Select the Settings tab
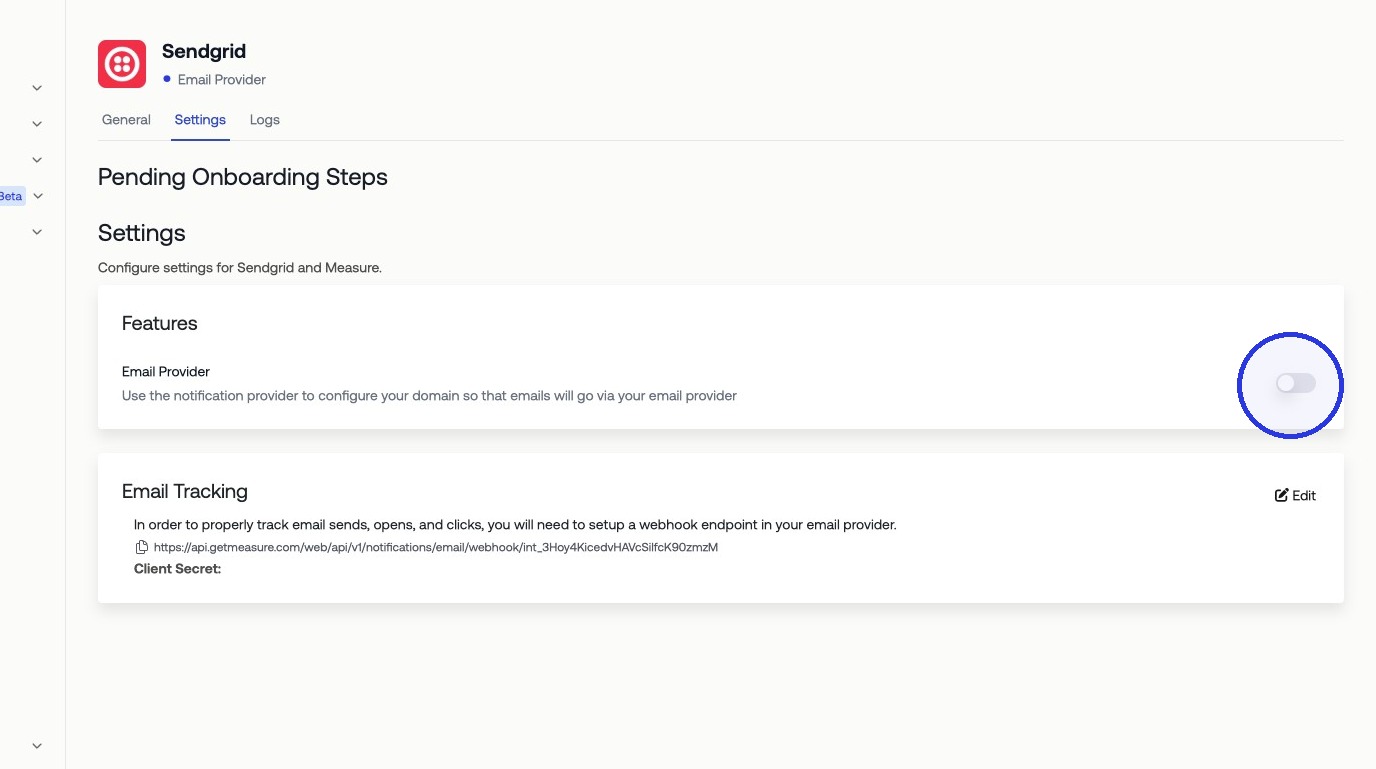The image size is (1376, 769). (x=200, y=120)
